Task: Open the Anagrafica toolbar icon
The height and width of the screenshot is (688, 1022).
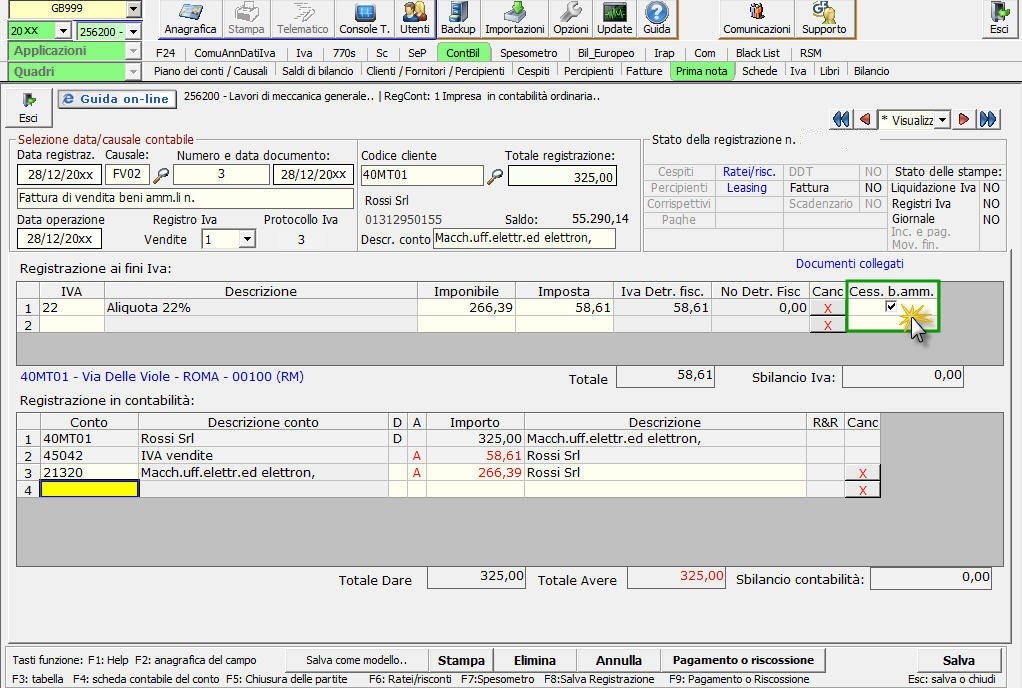Action: tap(190, 19)
